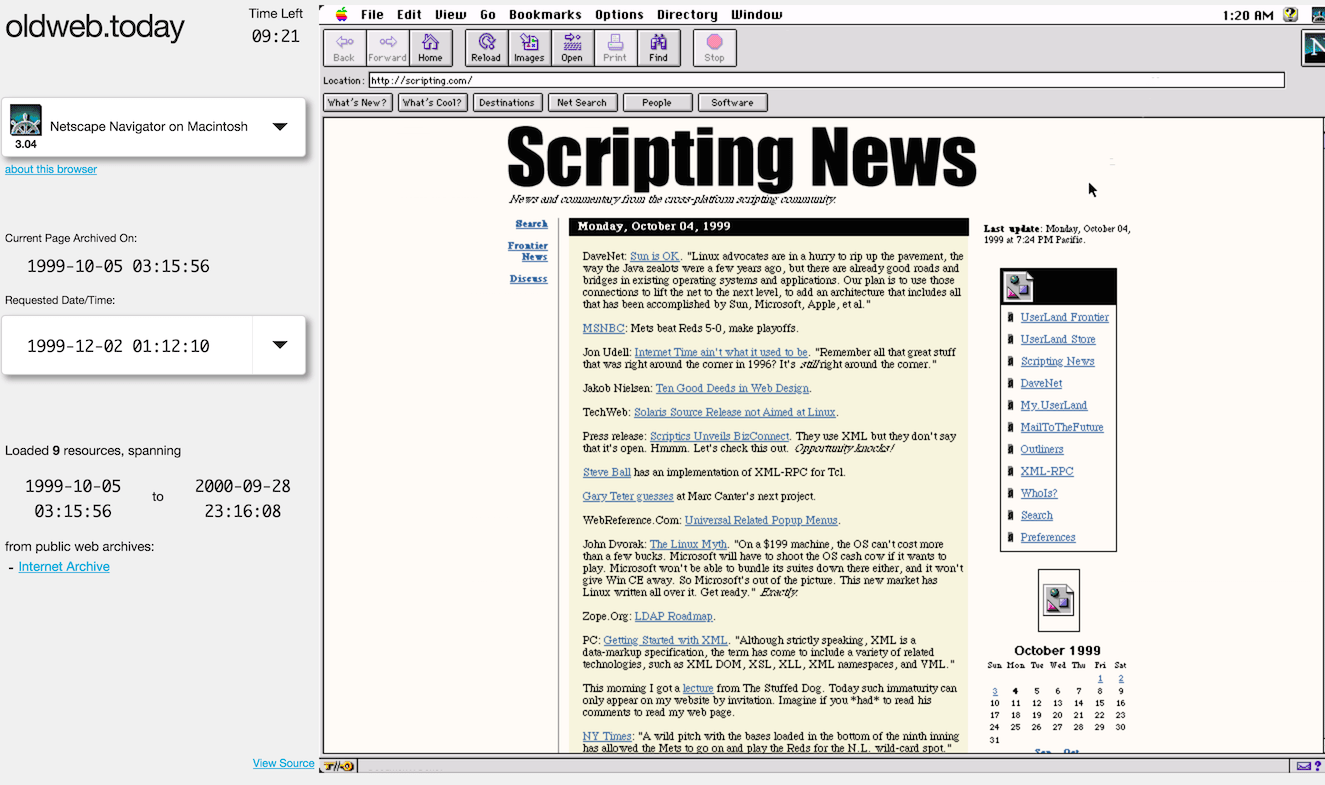Open the Search link in left column
The height and width of the screenshot is (785, 1325).
[x=531, y=224]
